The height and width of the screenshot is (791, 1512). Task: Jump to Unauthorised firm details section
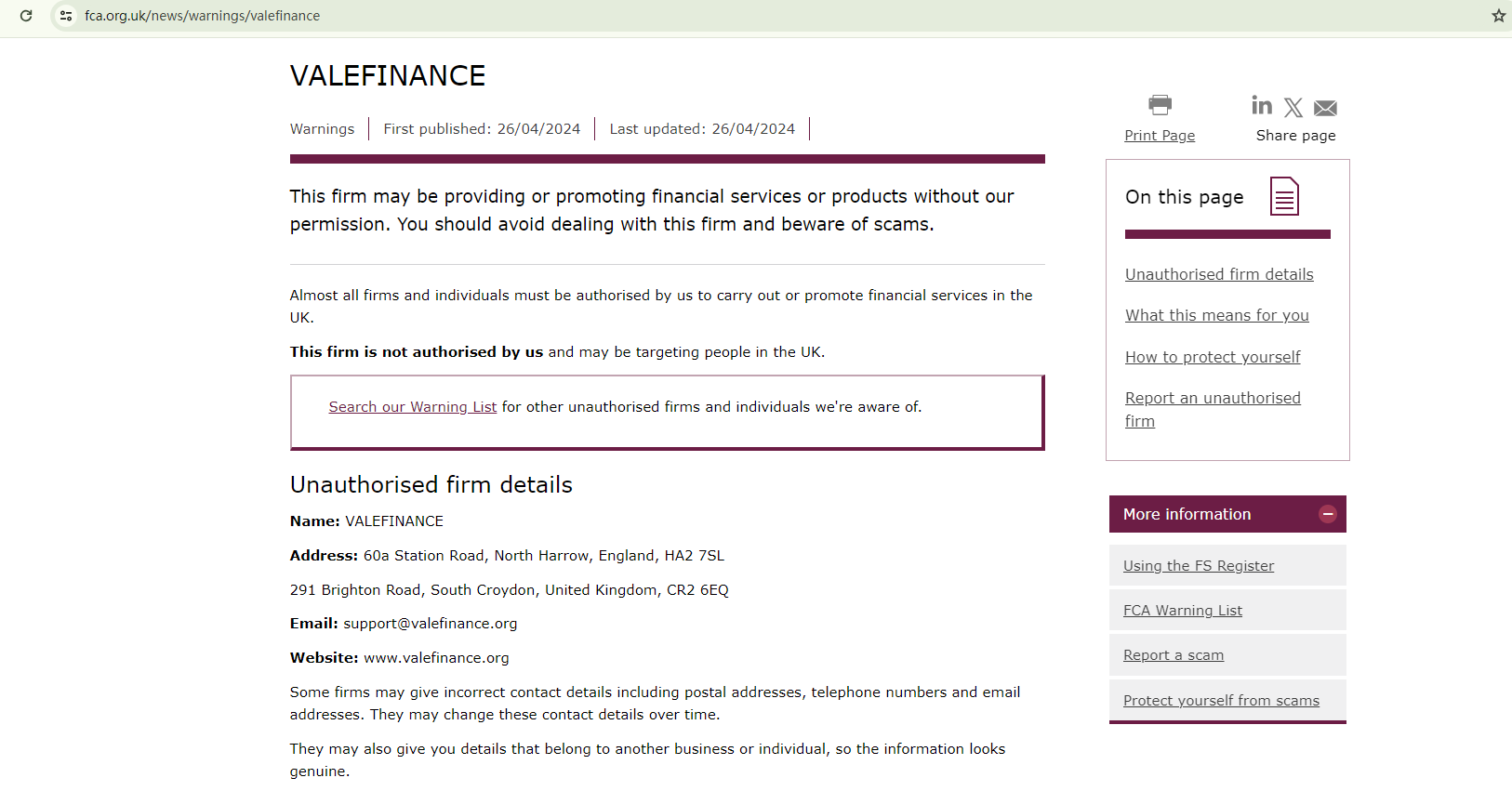pyautogui.click(x=1219, y=274)
